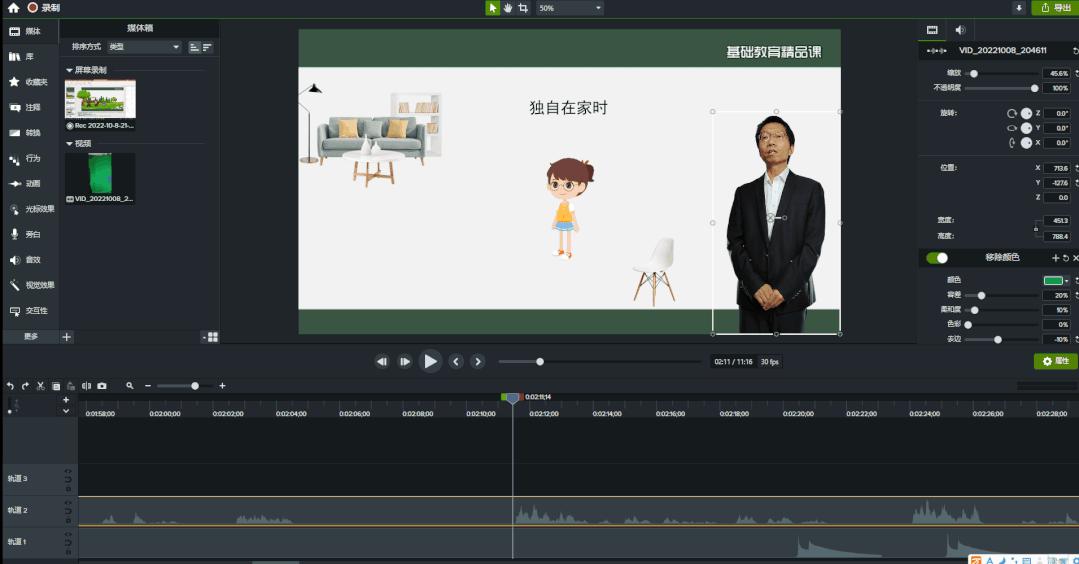Select the pointer edit mode tool
Image resolution: width=1079 pixels, height=564 pixels.
(492, 8)
